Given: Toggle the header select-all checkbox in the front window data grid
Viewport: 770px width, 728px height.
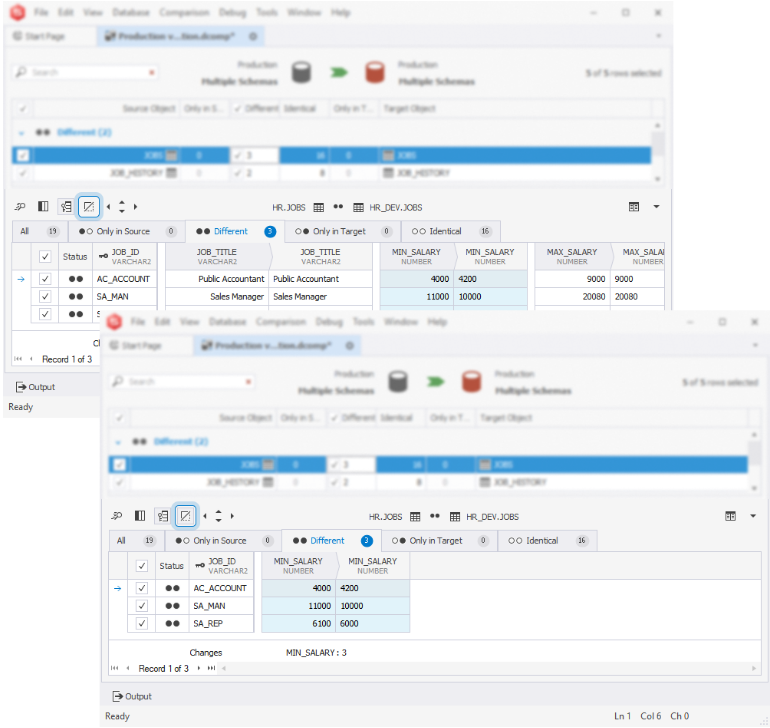Looking at the screenshot, I should (x=142, y=566).
